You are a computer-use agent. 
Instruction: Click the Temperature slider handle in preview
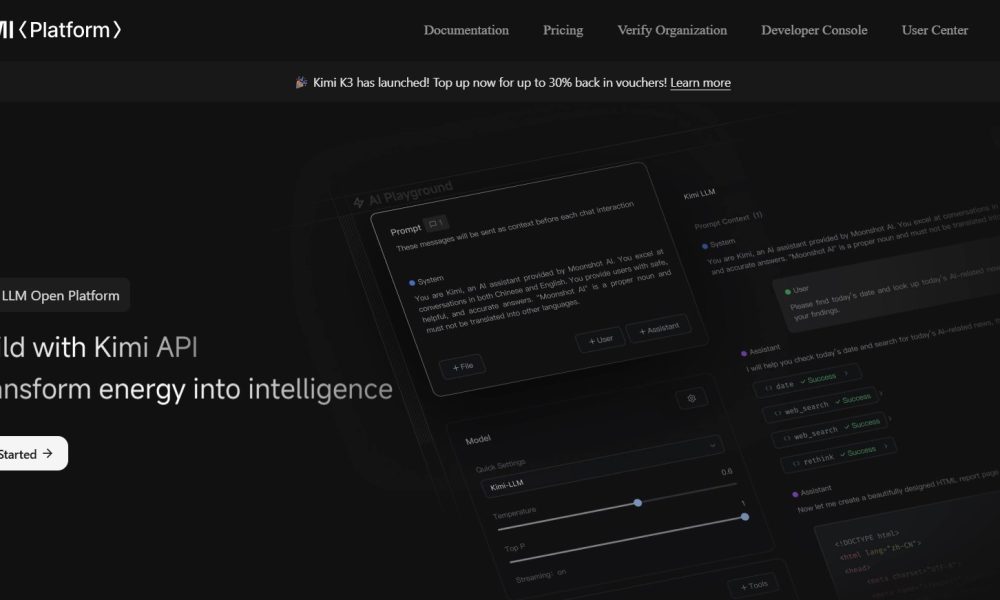click(x=638, y=503)
